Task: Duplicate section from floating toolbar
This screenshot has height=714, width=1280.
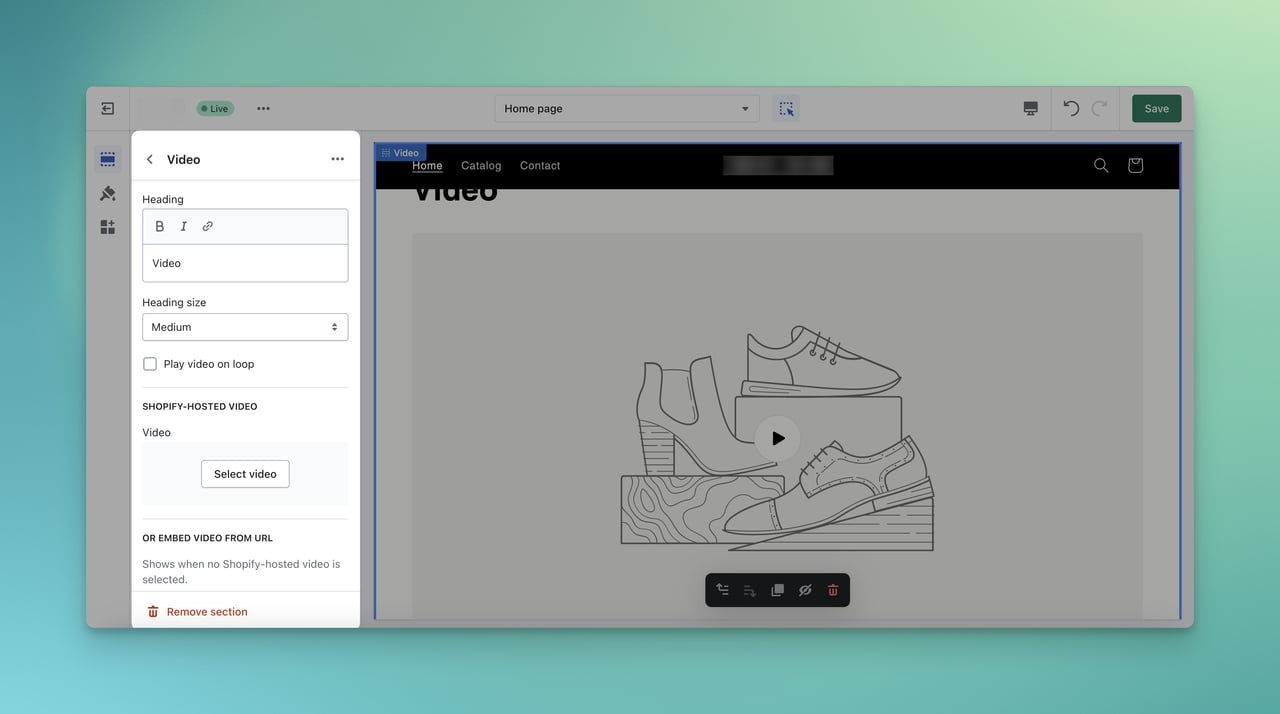Action: (777, 590)
